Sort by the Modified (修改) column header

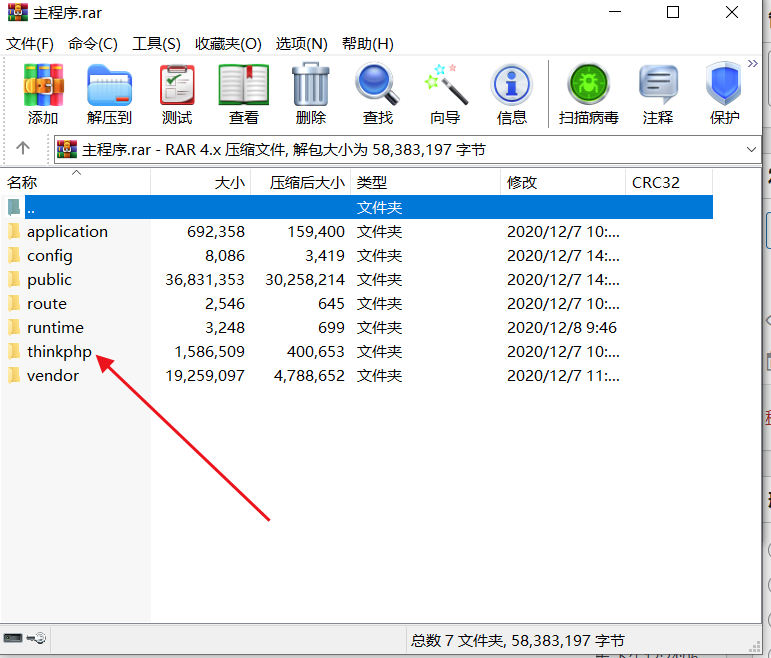click(x=522, y=182)
